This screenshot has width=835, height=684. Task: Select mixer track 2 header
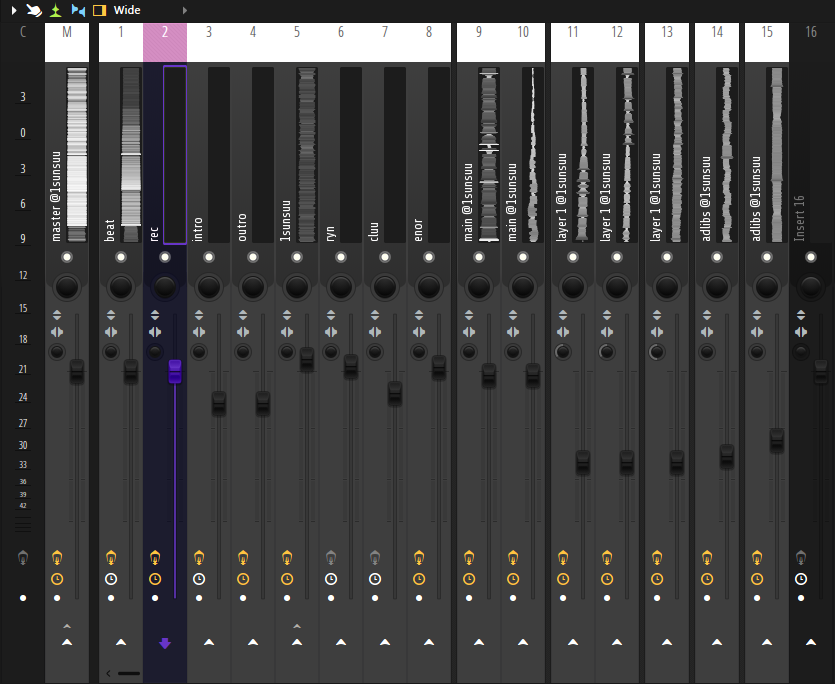(x=165, y=42)
